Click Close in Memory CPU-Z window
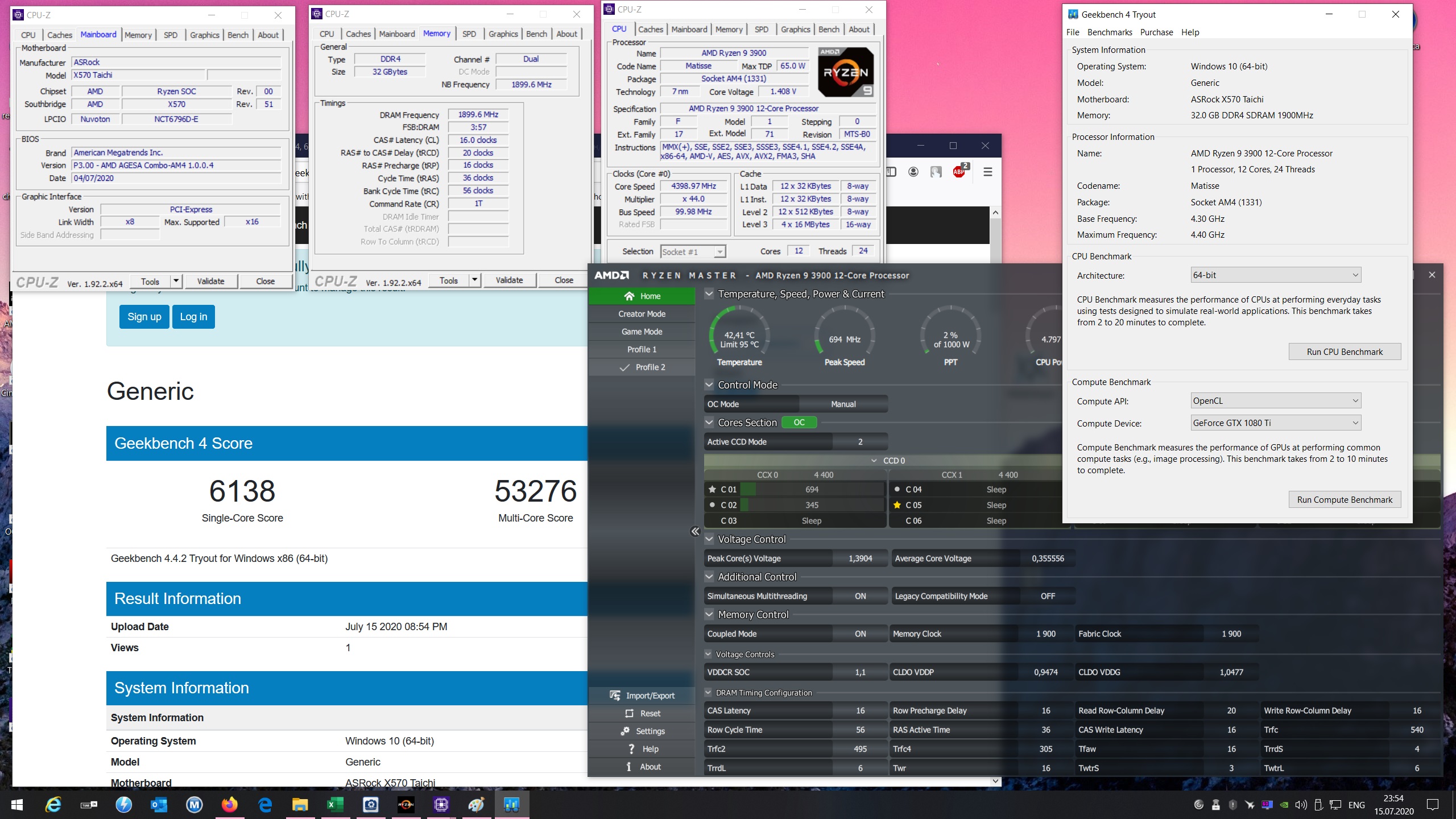Viewport: 1456px width, 819px height. (x=564, y=280)
